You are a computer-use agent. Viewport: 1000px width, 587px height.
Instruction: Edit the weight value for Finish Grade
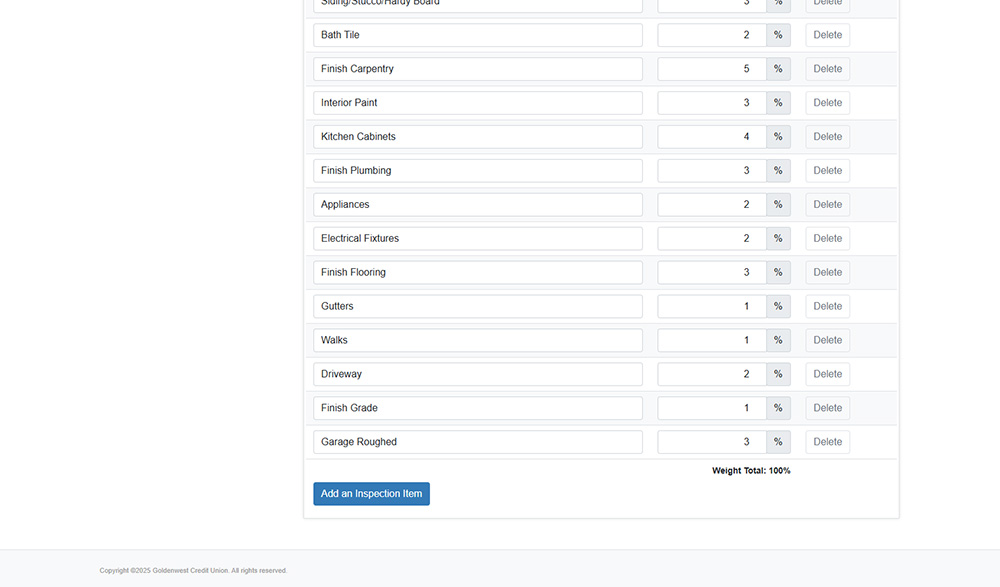tap(711, 407)
